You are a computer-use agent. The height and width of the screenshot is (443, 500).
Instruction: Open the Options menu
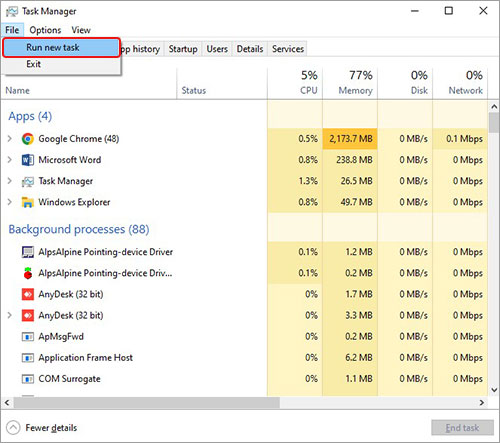pyautogui.click(x=45, y=30)
